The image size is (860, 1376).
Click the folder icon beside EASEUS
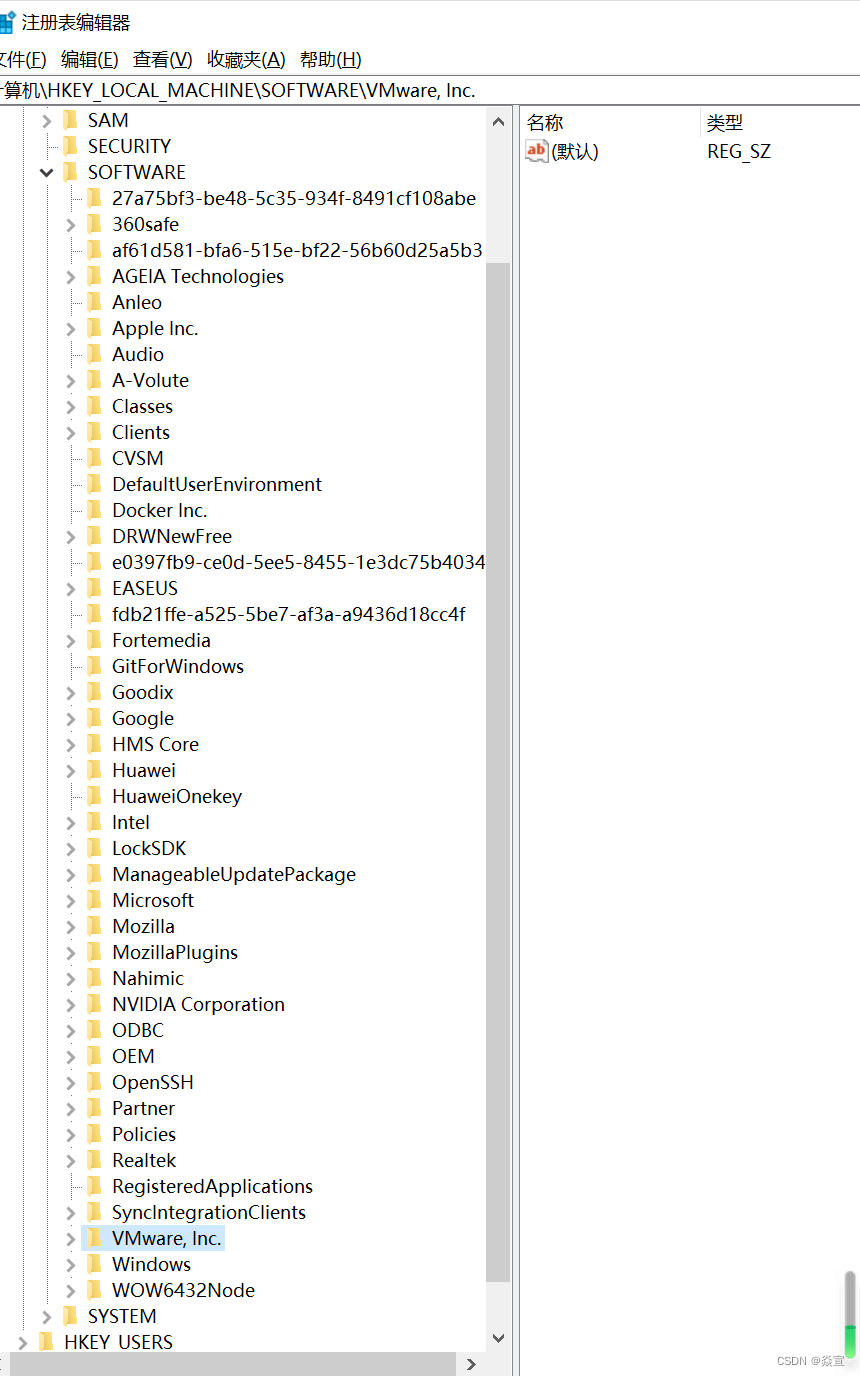click(x=94, y=588)
